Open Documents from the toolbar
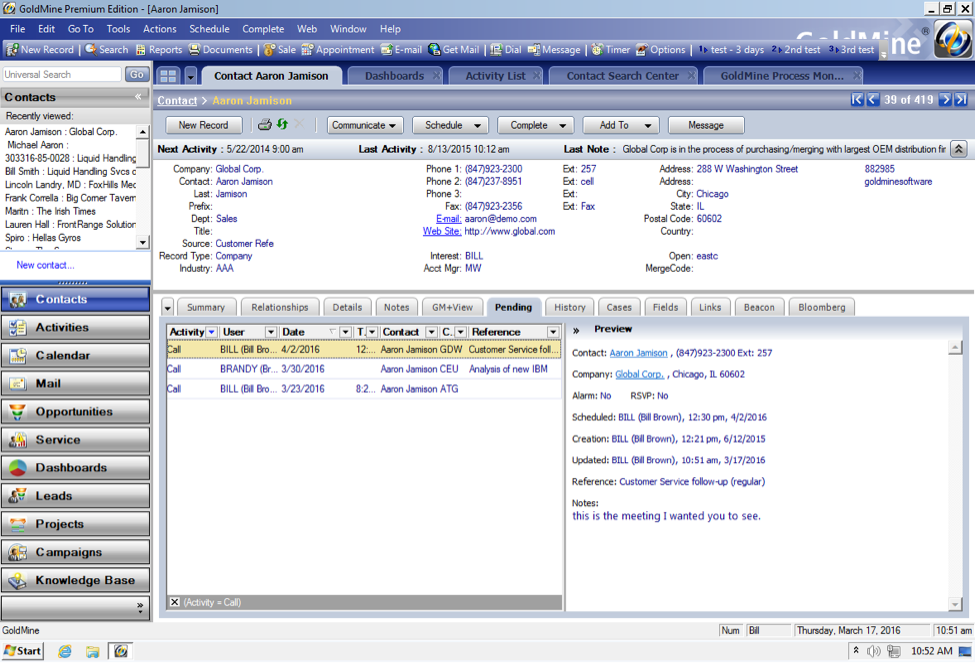 221,50
